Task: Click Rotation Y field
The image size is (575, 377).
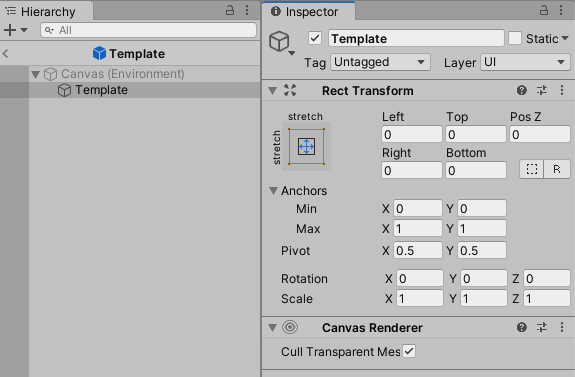Action: point(484,278)
